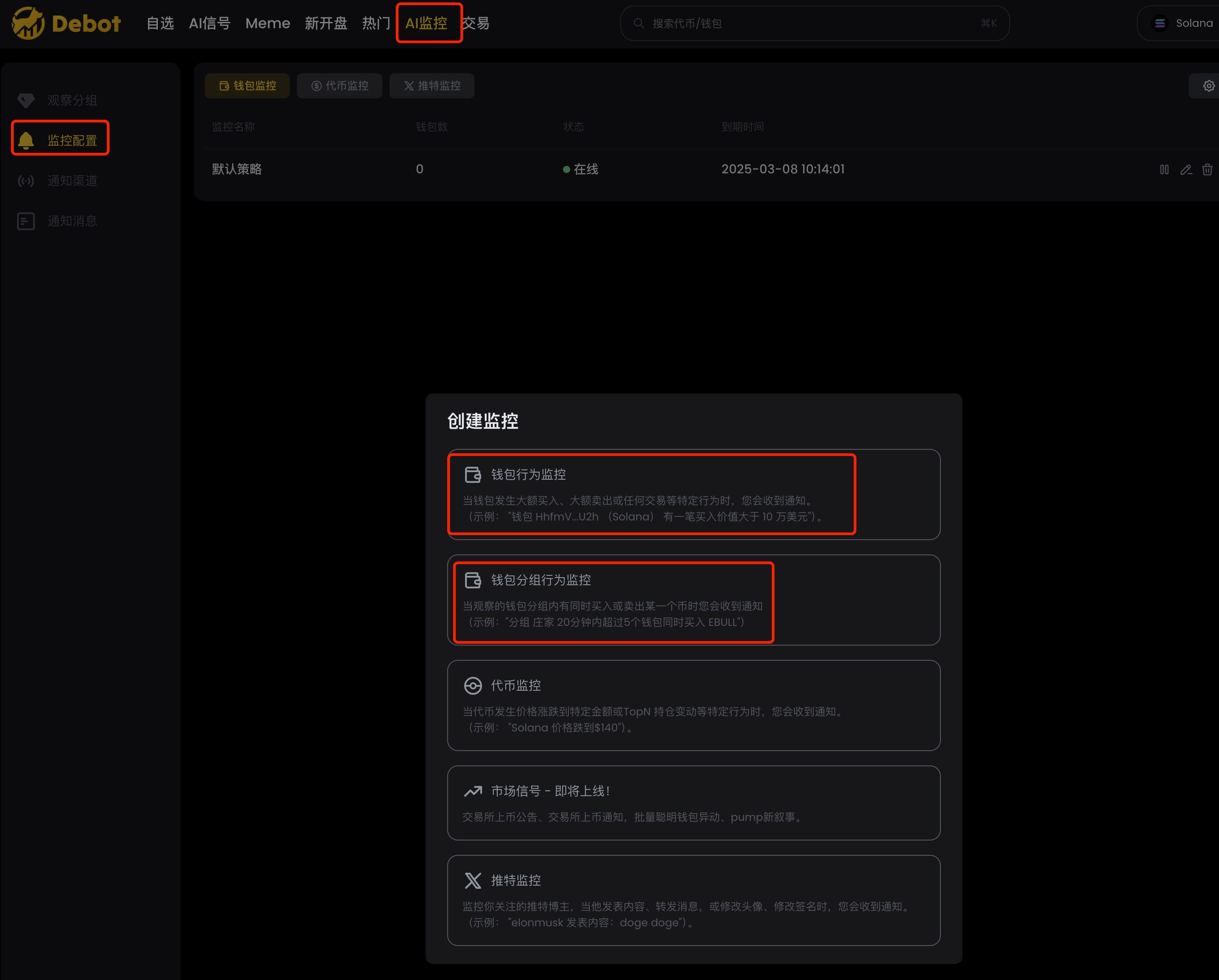Click edit pencil icon for 默认策略
The width and height of the screenshot is (1219, 980).
(1186, 169)
